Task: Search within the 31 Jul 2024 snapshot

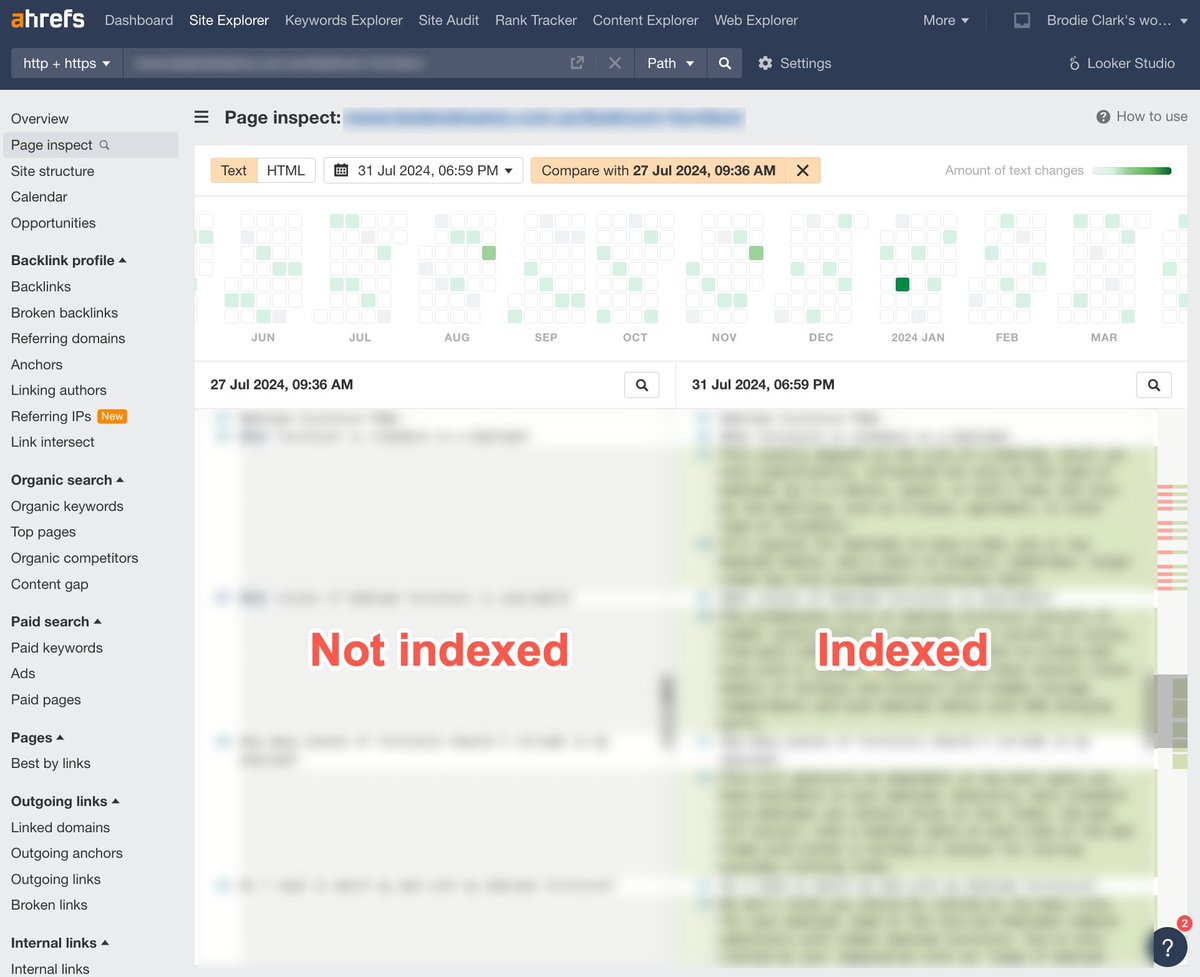Action: [1154, 385]
